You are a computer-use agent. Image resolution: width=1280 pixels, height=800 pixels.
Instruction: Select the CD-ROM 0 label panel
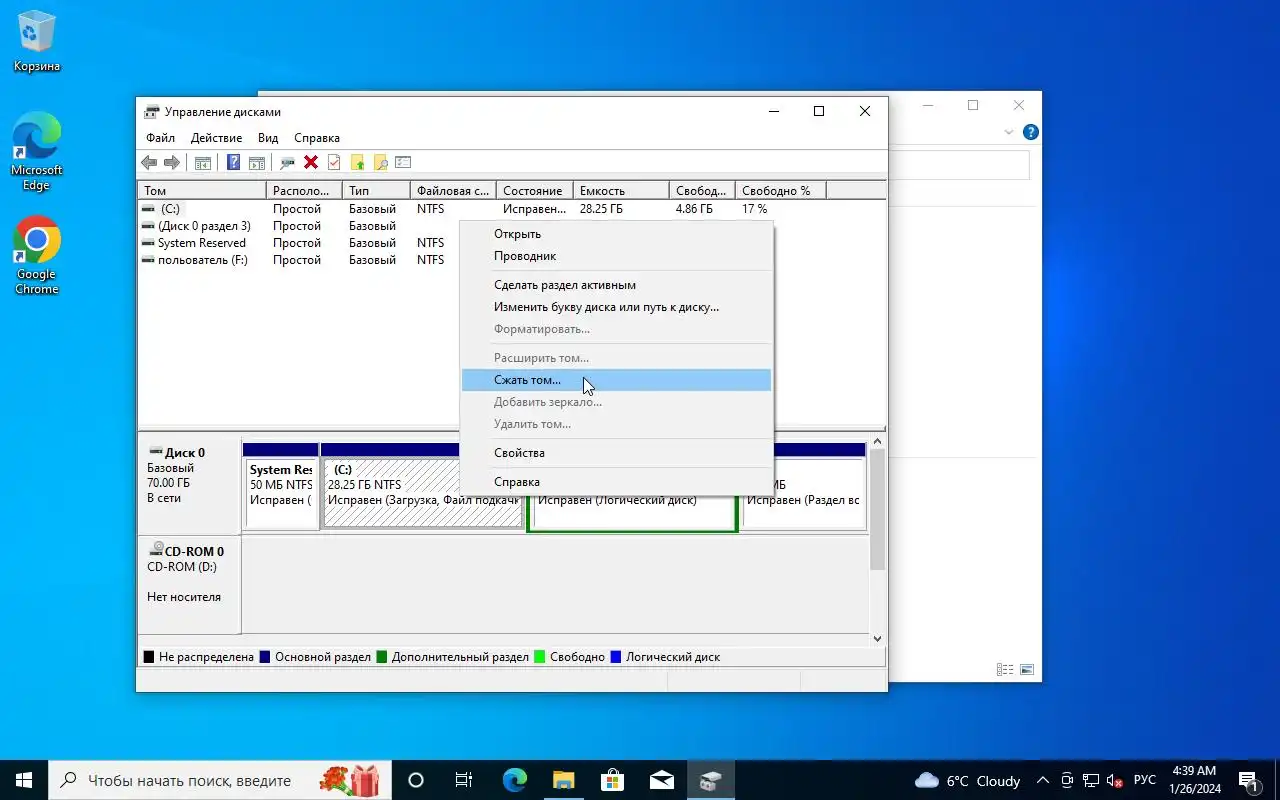click(189, 585)
